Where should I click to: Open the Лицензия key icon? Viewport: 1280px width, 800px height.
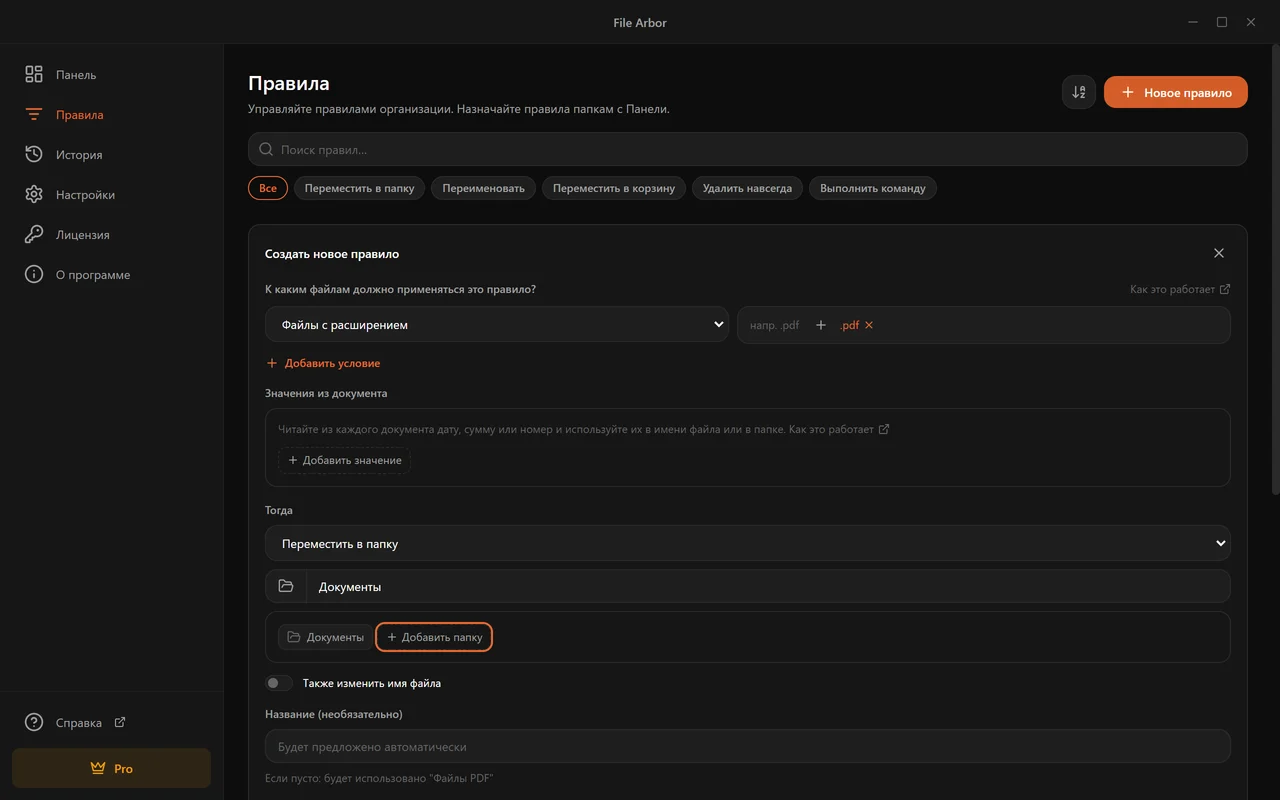click(x=34, y=234)
